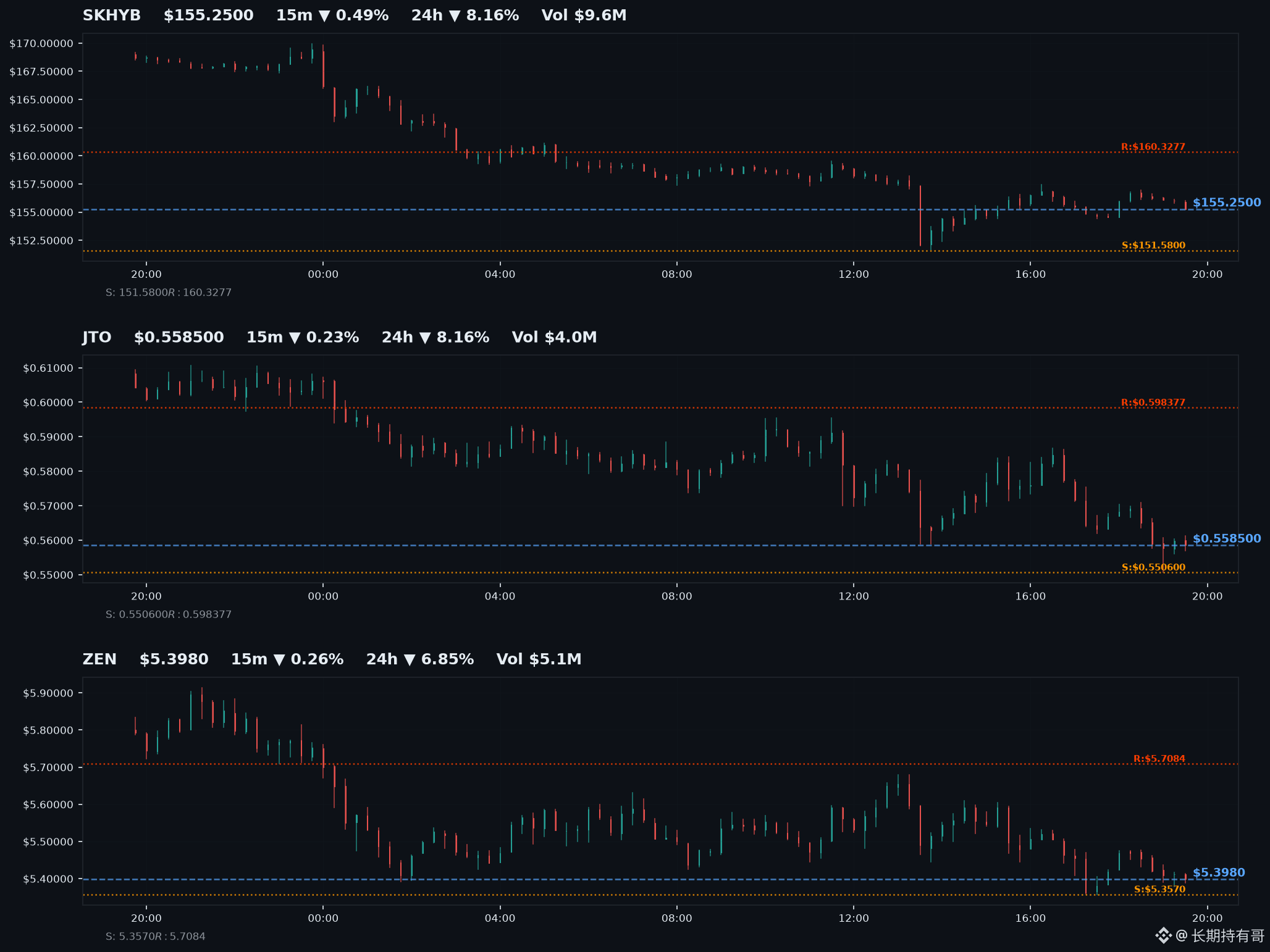The image size is (1270, 952).
Task: Select the blue $0.558500 price tag on chart
Action: [x=1227, y=538]
